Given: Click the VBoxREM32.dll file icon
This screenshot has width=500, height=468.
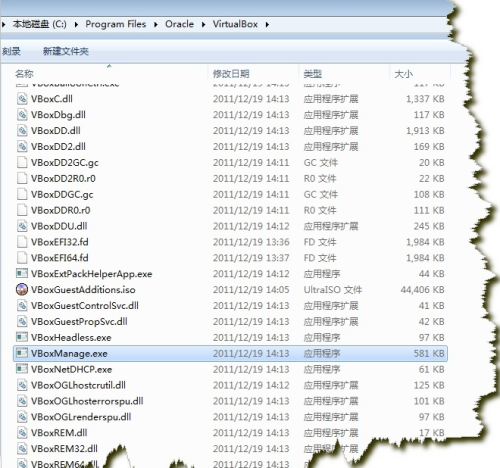Looking at the screenshot, I should (22, 448).
